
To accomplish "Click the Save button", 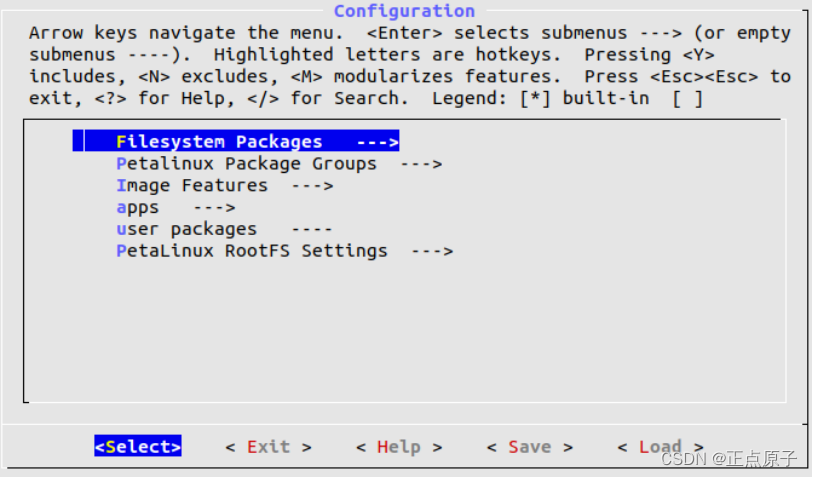I will 529,447.
